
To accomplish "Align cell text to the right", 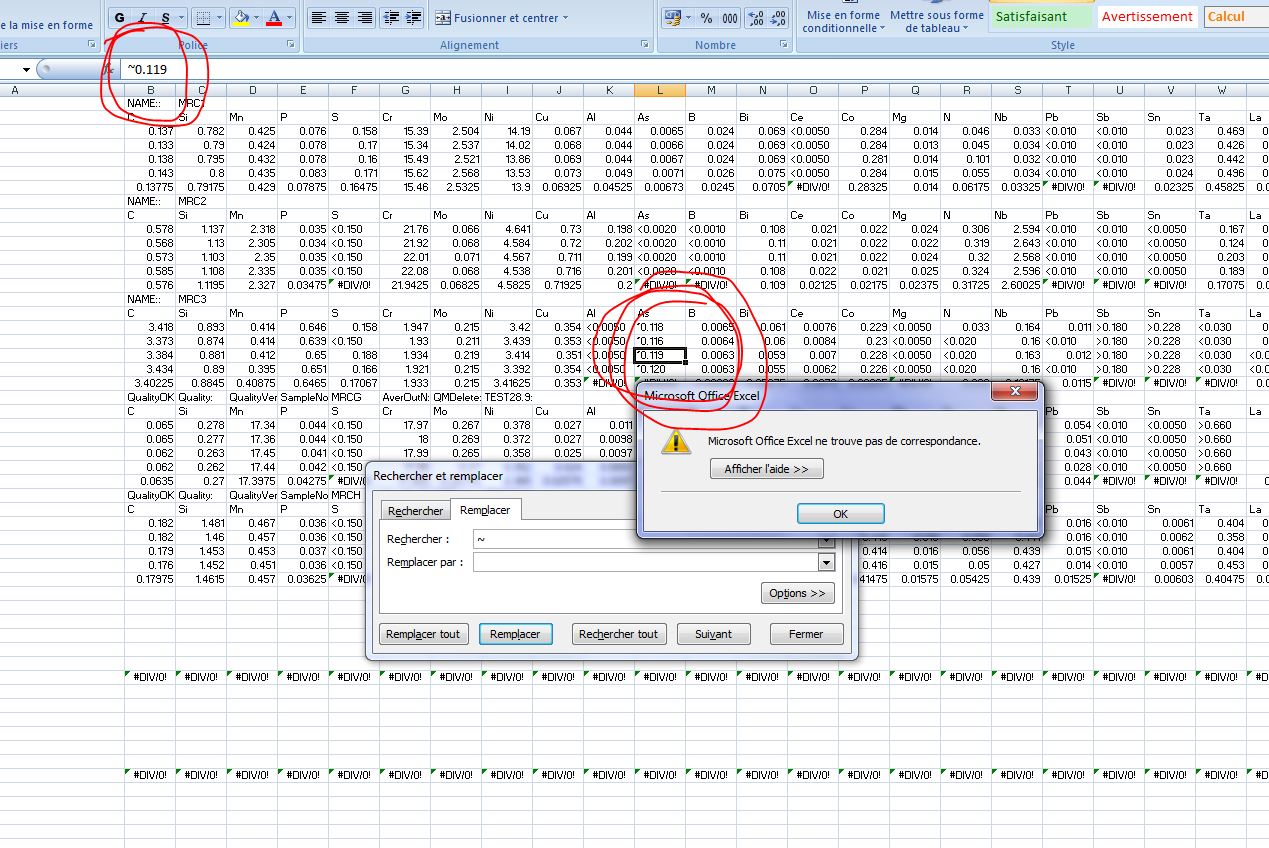I will [x=365, y=17].
